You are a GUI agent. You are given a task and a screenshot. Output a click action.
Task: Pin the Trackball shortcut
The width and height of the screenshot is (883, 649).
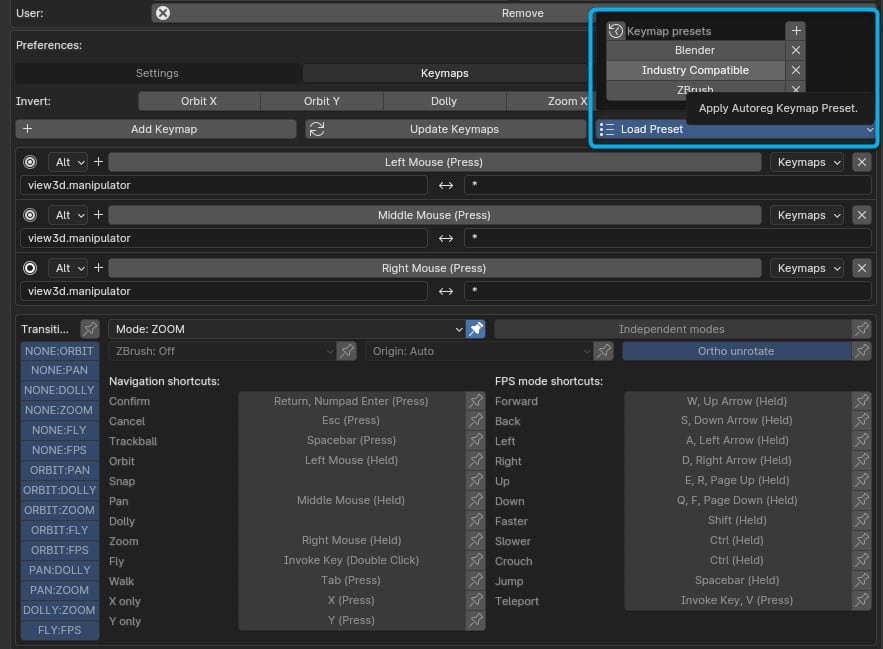tap(476, 440)
